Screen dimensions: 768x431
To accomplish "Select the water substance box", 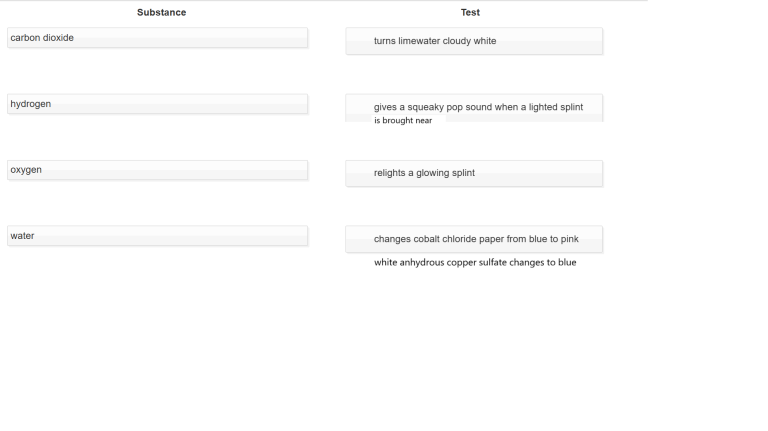I will point(157,236).
